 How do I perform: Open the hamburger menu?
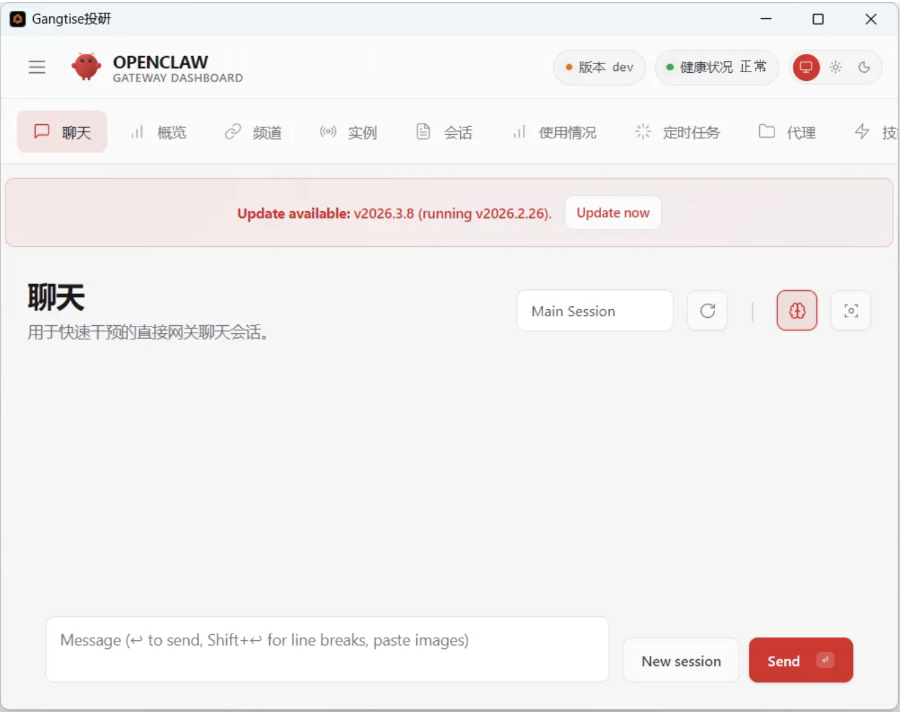[37, 67]
